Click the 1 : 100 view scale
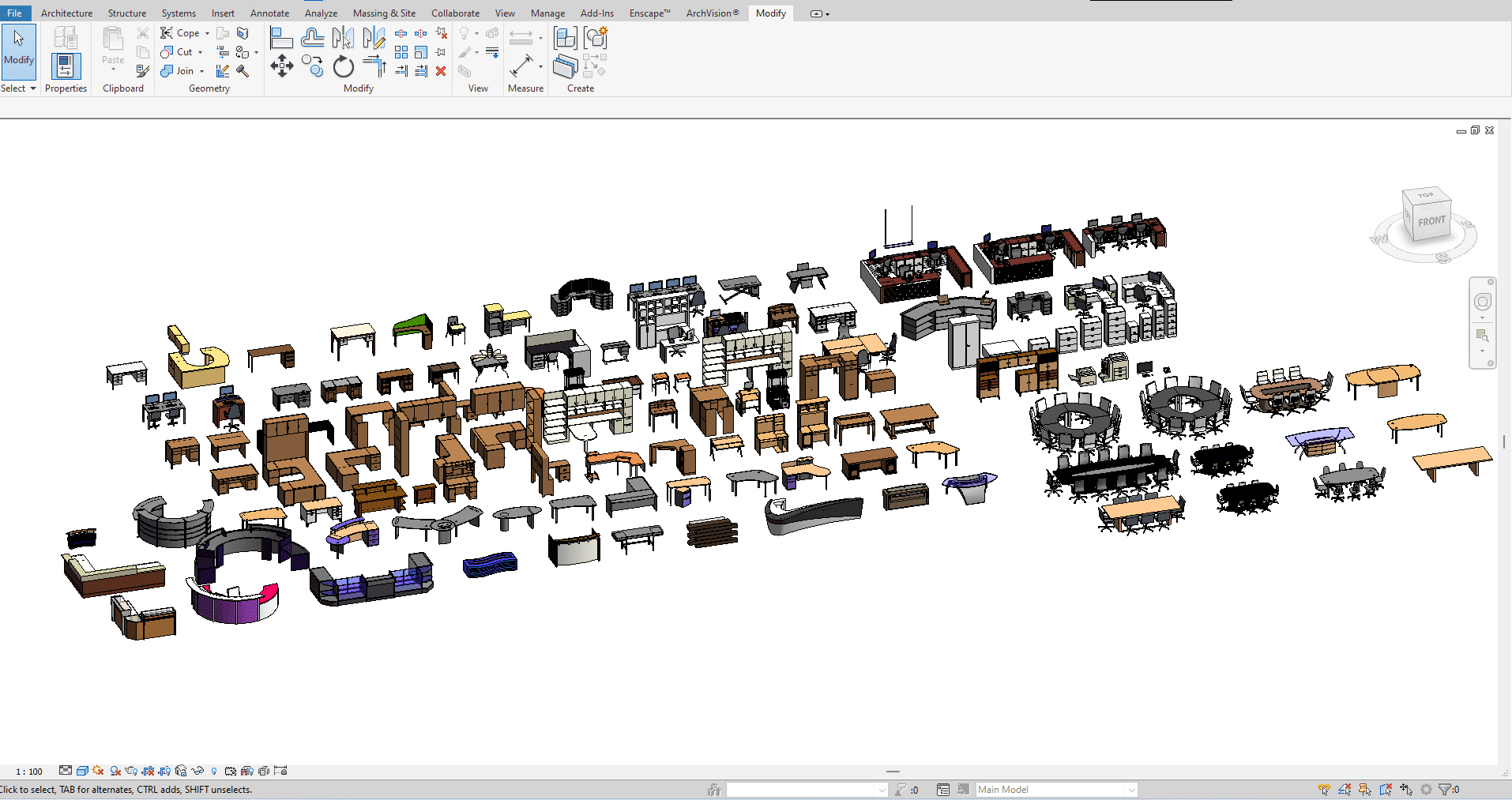 [x=29, y=772]
